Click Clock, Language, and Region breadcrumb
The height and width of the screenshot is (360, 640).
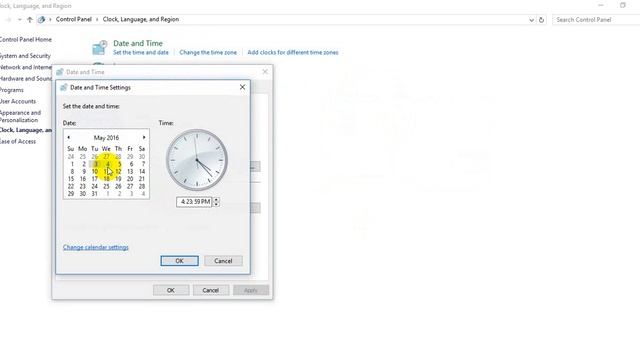(x=141, y=19)
